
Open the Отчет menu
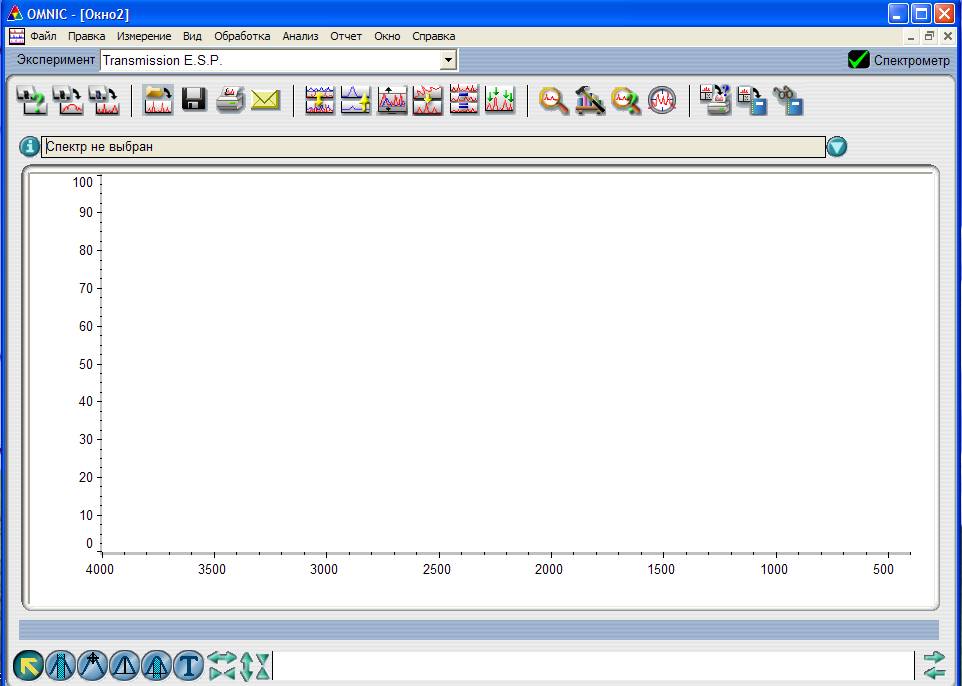point(346,36)
